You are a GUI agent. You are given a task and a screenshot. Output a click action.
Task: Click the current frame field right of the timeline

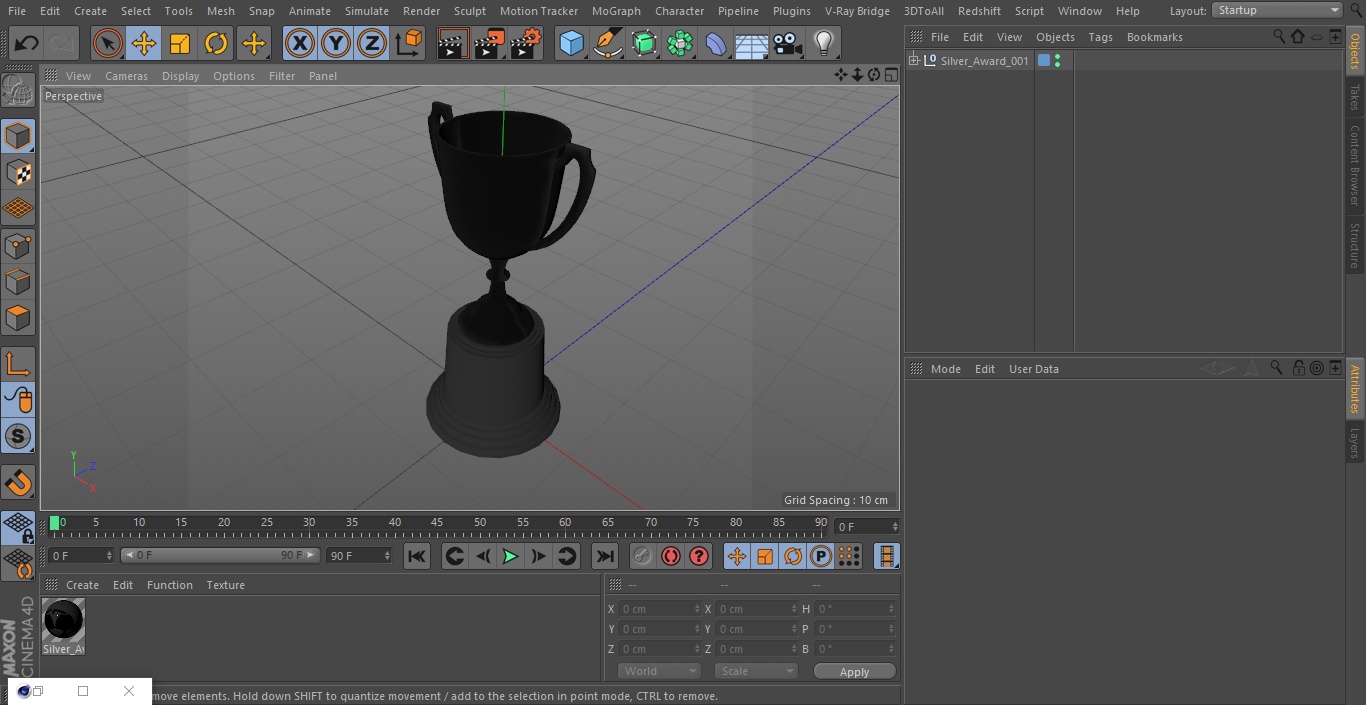tap(866, 526)
